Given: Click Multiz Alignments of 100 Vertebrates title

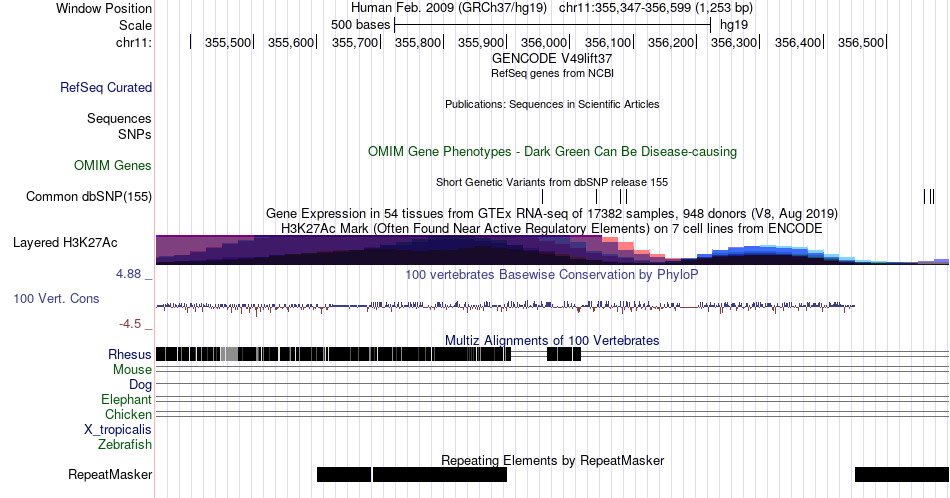Looking at the screenshot, I should (x=552, y=340).
